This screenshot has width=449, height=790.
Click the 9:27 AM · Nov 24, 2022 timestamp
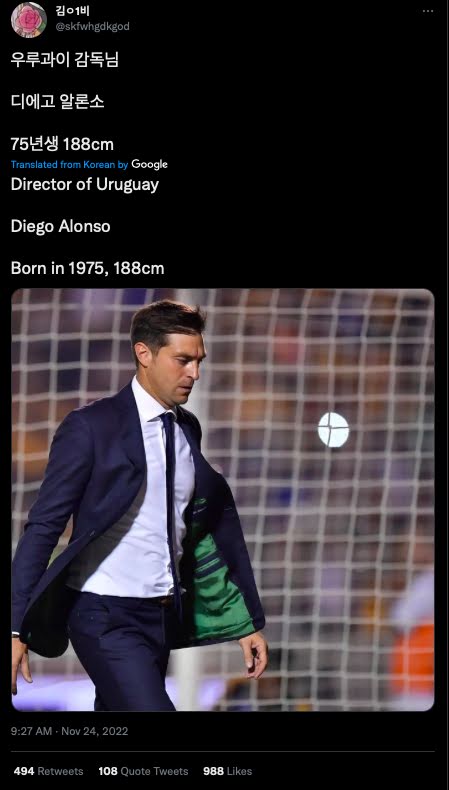pyautogui.click(x=70, y=731)
